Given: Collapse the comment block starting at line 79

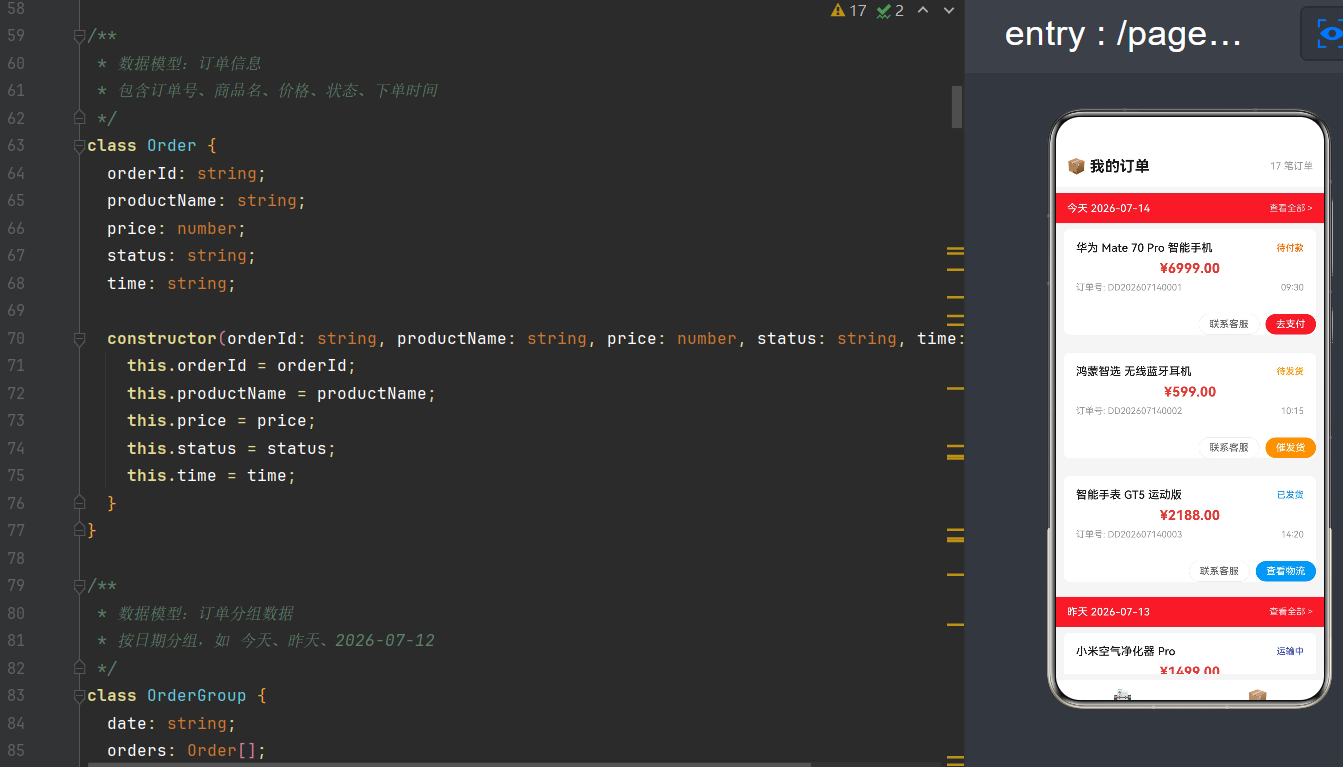Looking at the screenshot, I should coord(80,586).
